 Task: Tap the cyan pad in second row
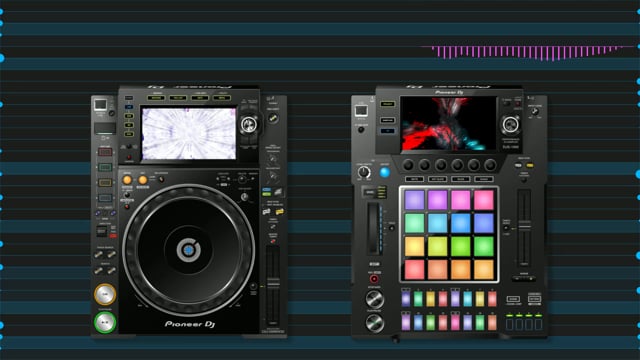point(438,223)
